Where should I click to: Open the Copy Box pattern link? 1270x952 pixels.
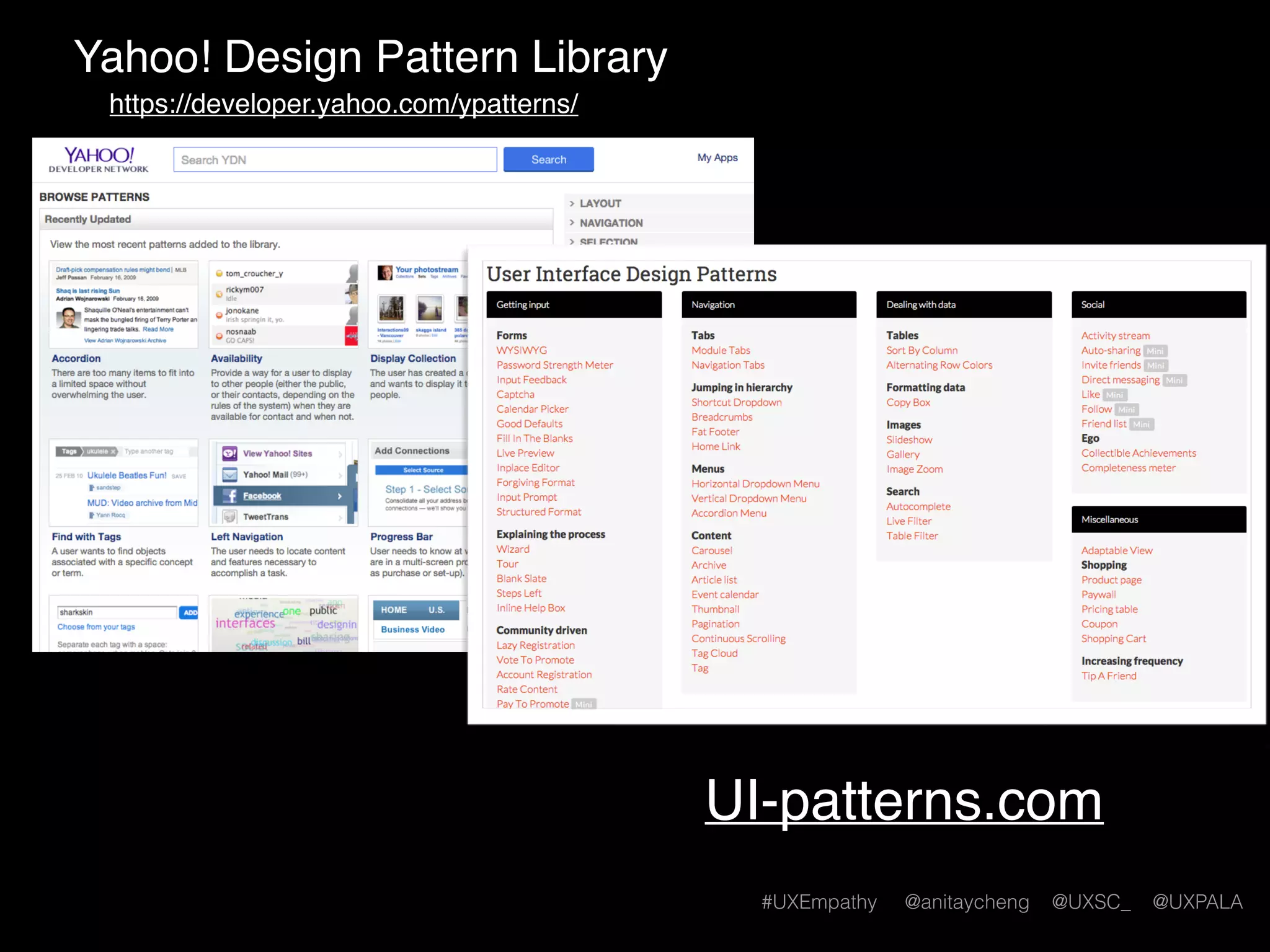pyautogui.click(x=908, y=402)
